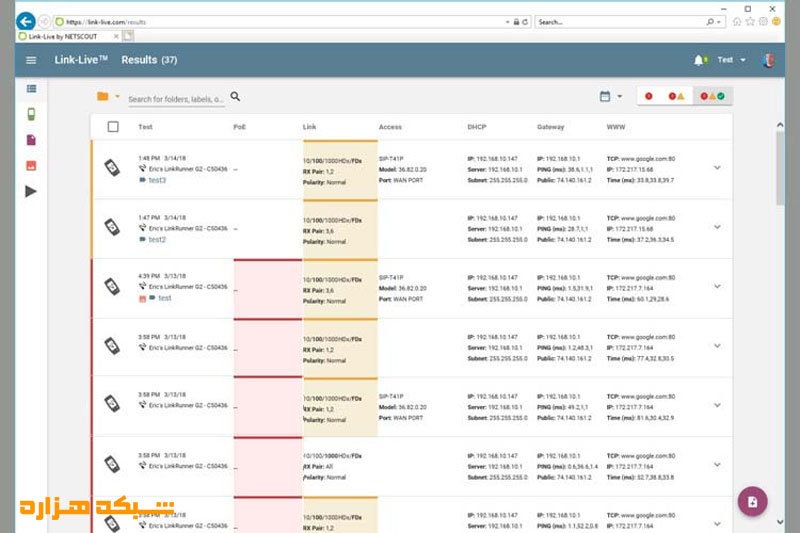Open the red image icon in sidebar
The width and height of the screenshot is (800, 533).
click(x=31, y=166)
